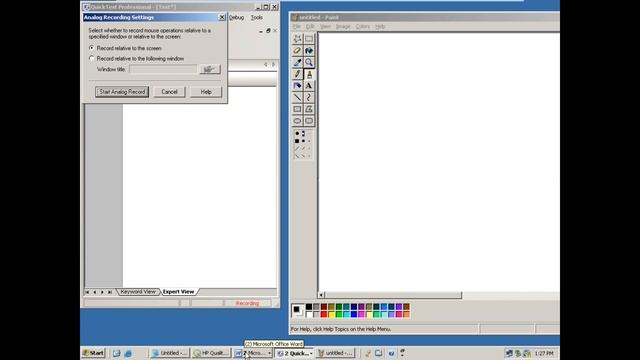Select the Pencil tool in Paint
The width and height of the screenshot is (640, 360).
(x=297, y=74)
